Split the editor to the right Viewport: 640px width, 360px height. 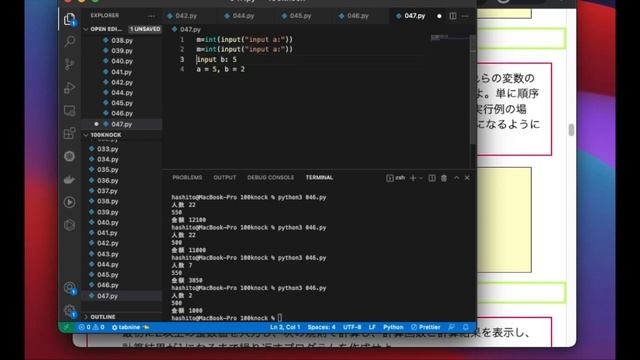(x=453, y=16)
